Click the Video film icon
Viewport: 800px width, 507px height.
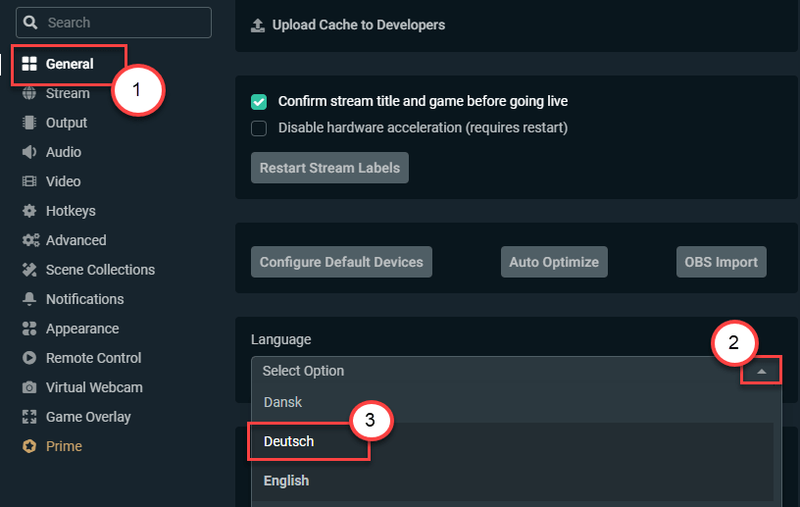tap(29, 182)
